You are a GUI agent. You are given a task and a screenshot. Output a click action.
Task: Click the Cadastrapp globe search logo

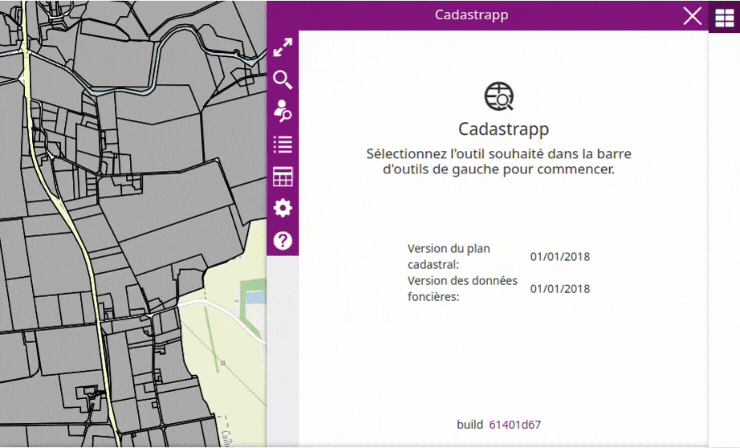pyautogui.click(x=499, y=96)
